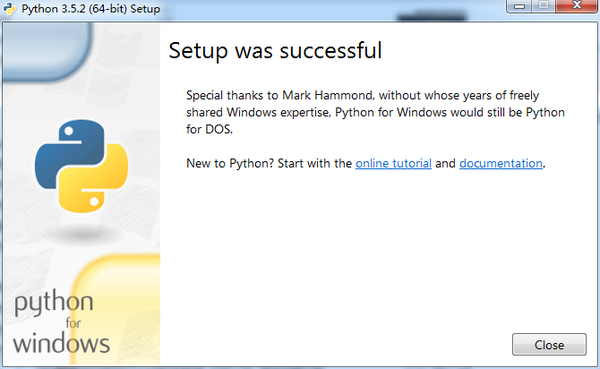
Task: Click the 'New to Python?' text
Action: click(x=230, y=163)
